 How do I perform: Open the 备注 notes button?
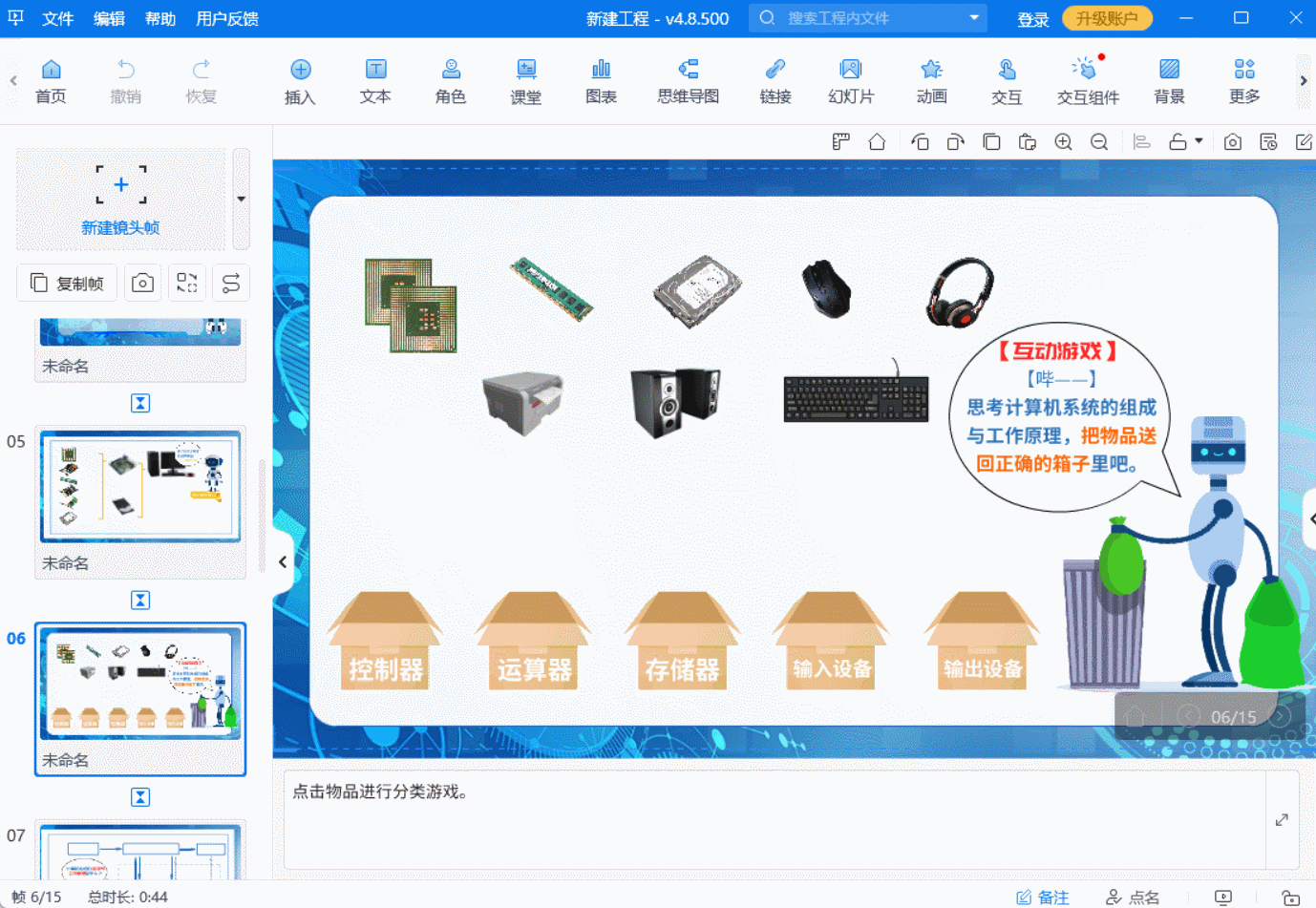(1043, 897)
